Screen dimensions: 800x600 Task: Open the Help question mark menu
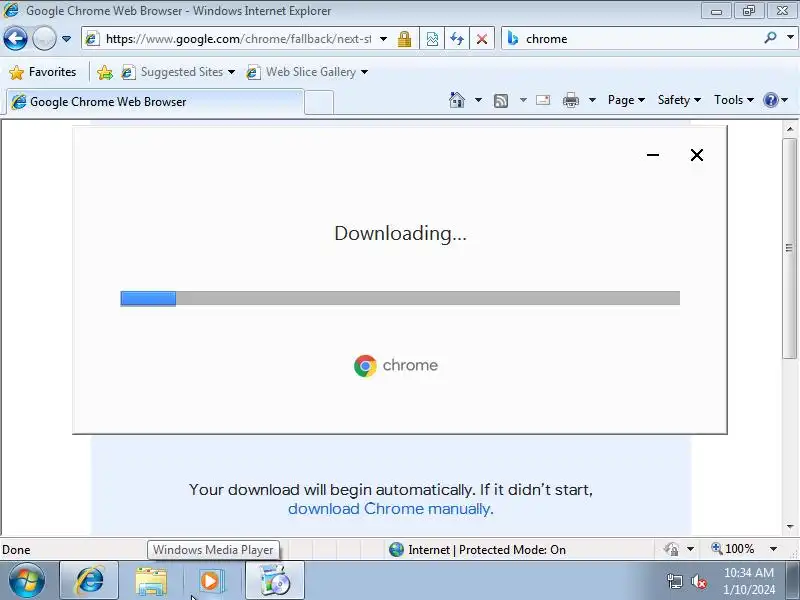coord(776,100)
